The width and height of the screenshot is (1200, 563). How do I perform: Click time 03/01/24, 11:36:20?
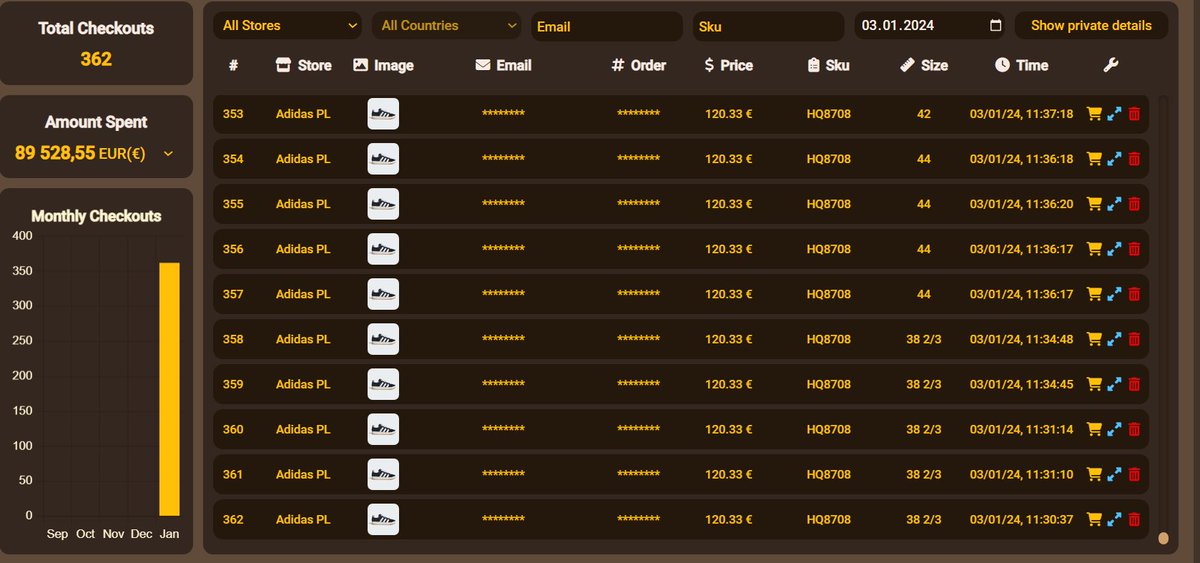click(x=1022, y=204)
